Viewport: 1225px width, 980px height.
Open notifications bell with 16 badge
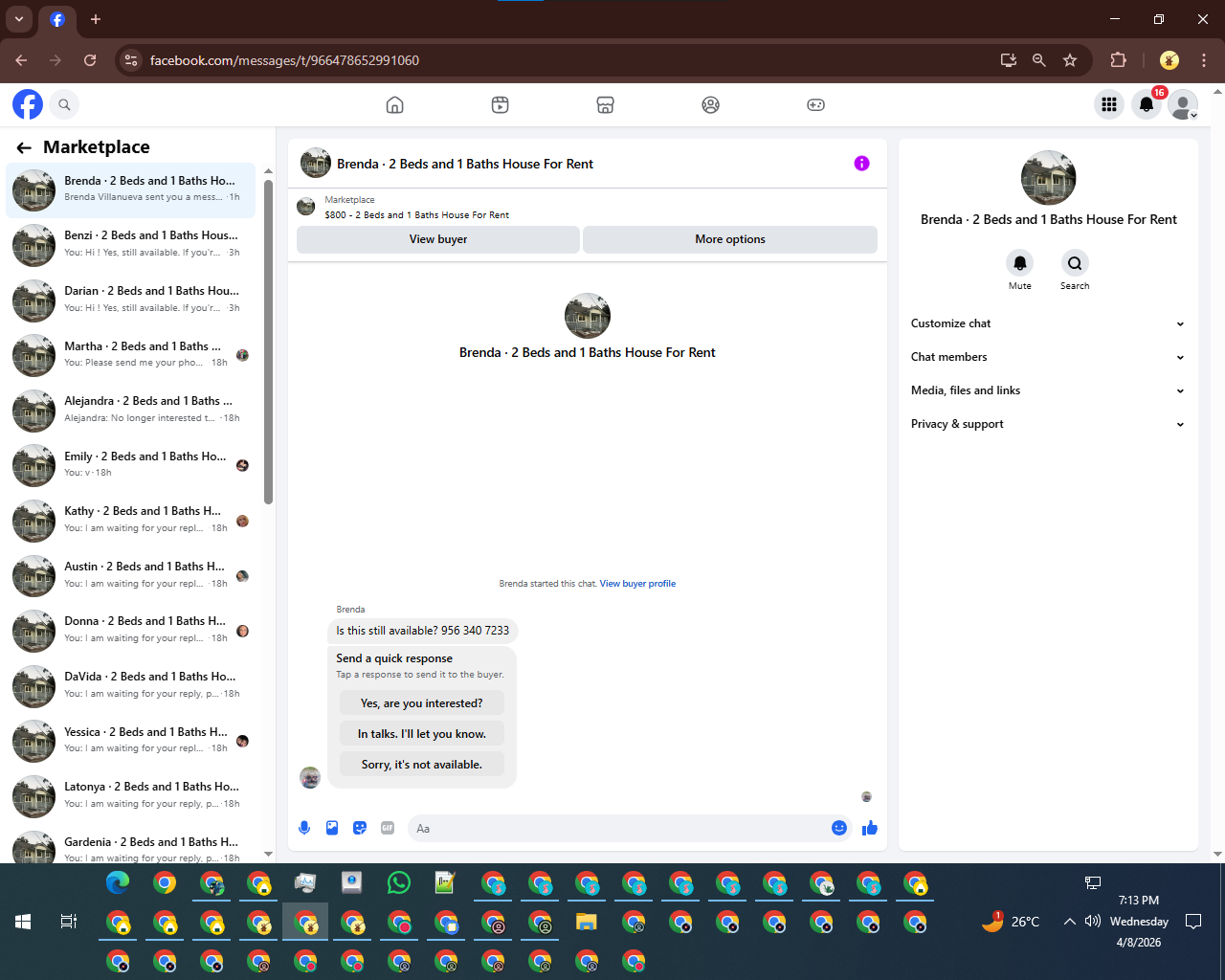(1146, 104)
